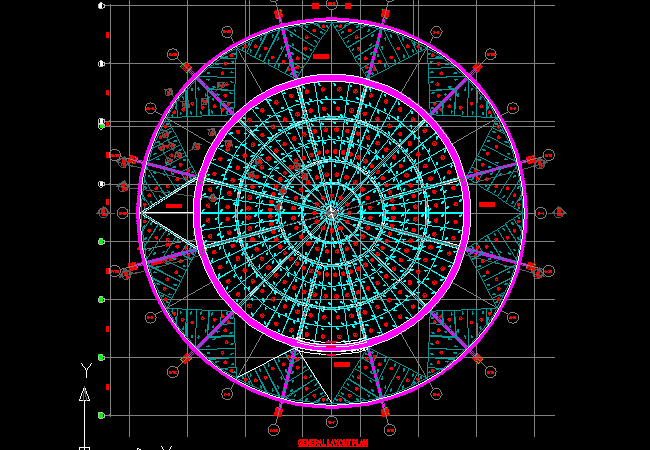The image size is (650, 450).
Task: Select the red label bar at the top sector
Action: pos(321,57)
